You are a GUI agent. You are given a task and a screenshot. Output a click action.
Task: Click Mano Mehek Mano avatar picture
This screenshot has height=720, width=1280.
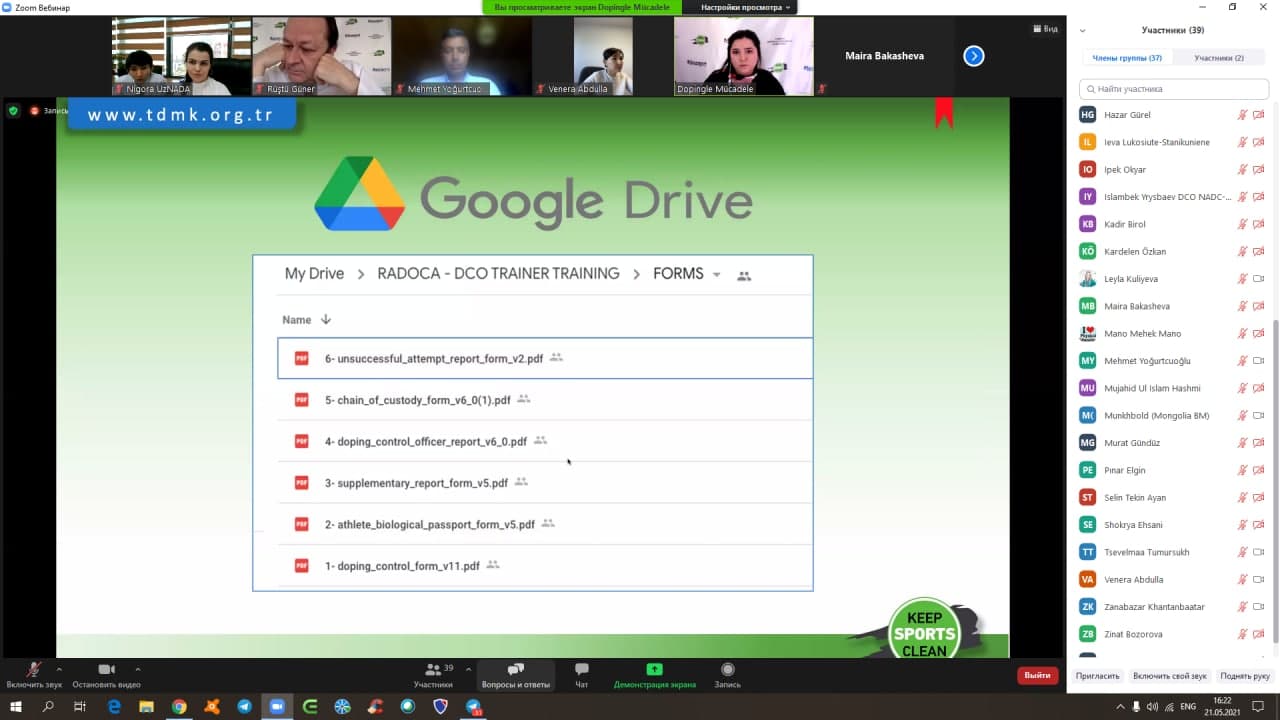[x=1088, y=334]
